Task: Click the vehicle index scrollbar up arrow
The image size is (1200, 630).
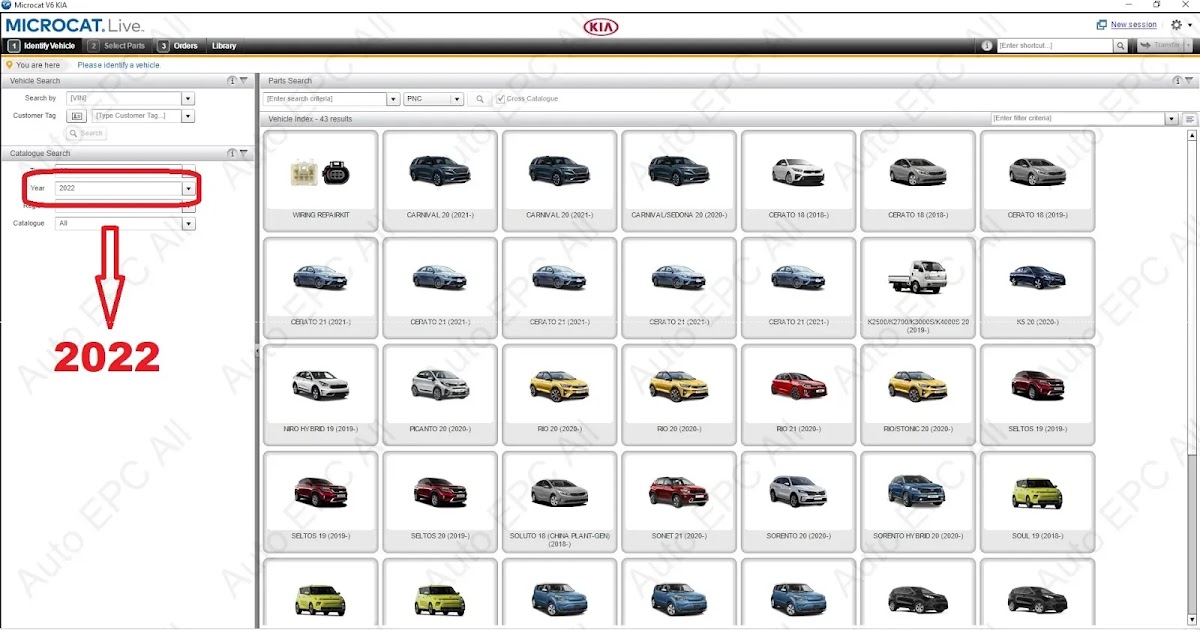Action: coord(1192,134)
